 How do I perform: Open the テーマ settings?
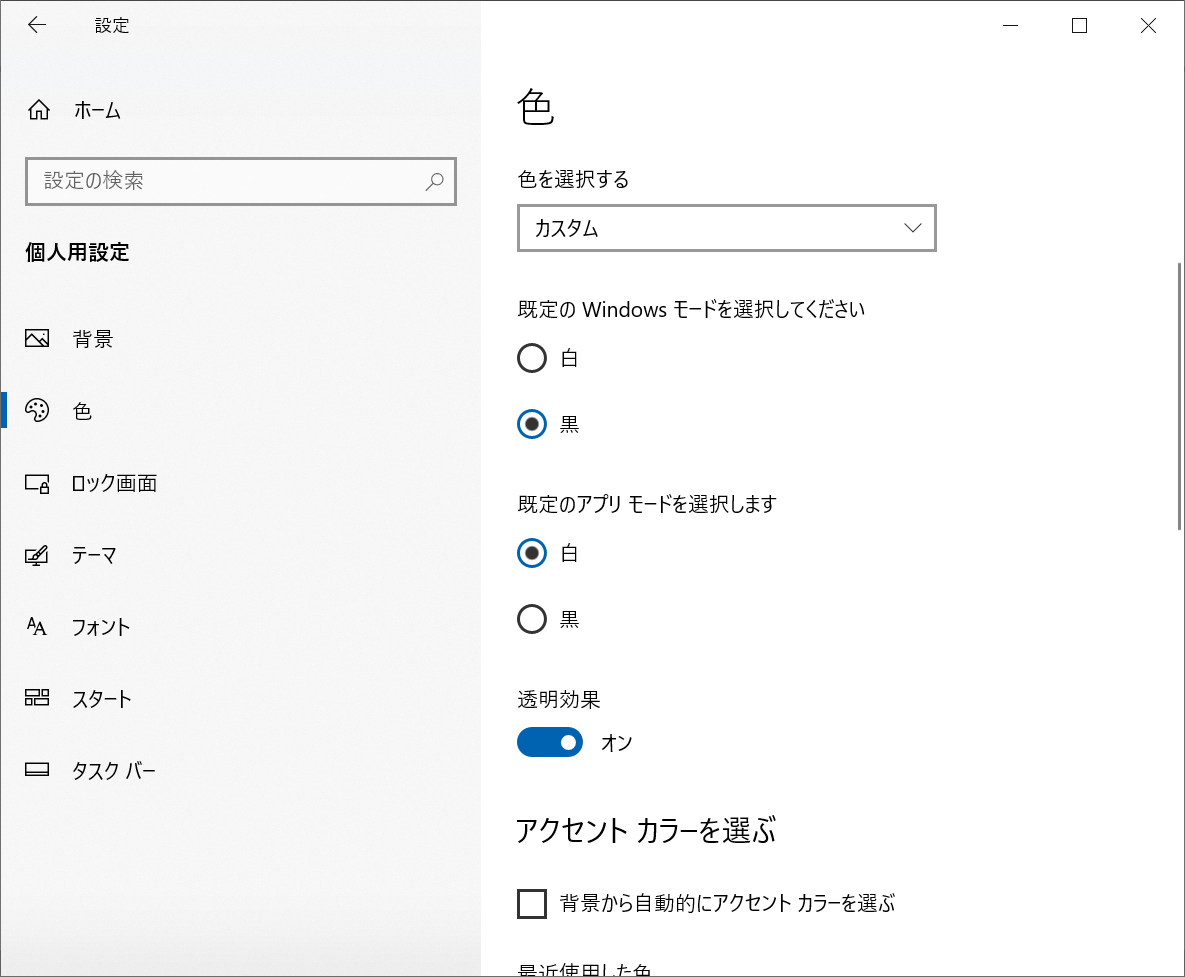coord(240,555)
